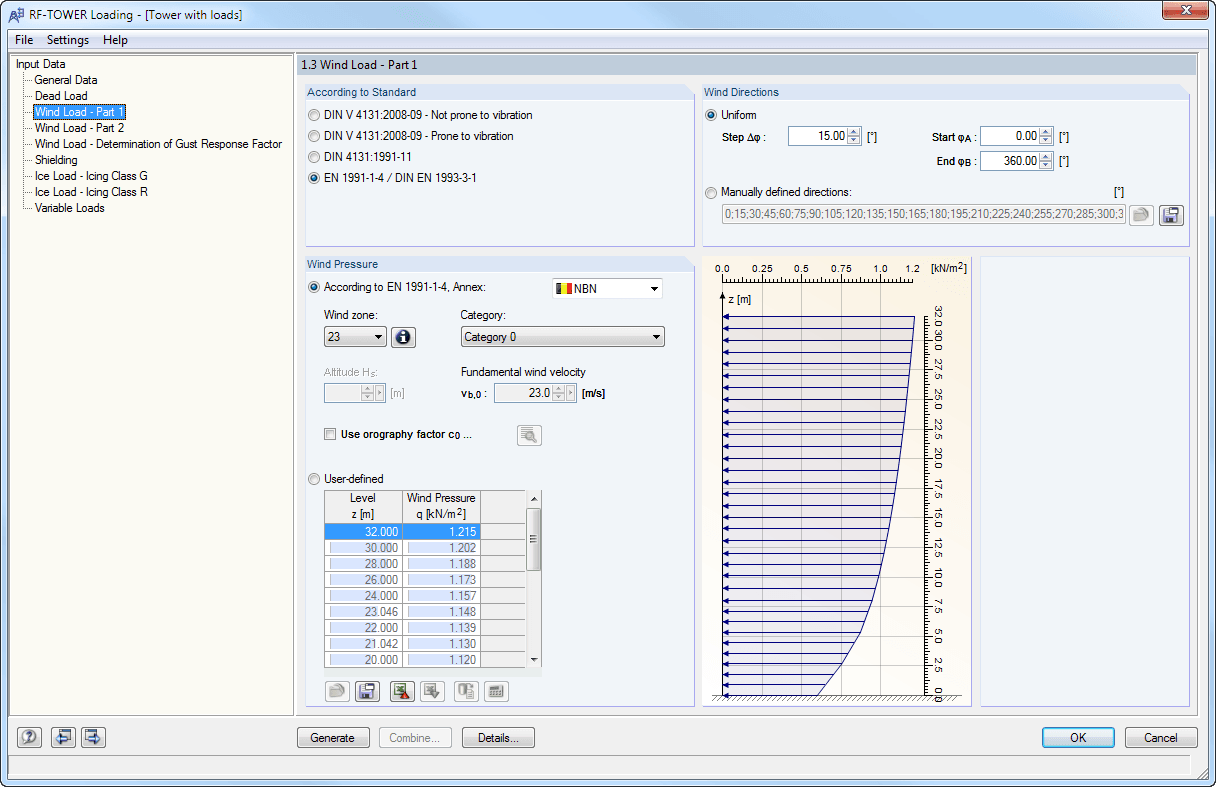
Task: Decrease Step Δφ value
Action: tap(854, 141)
